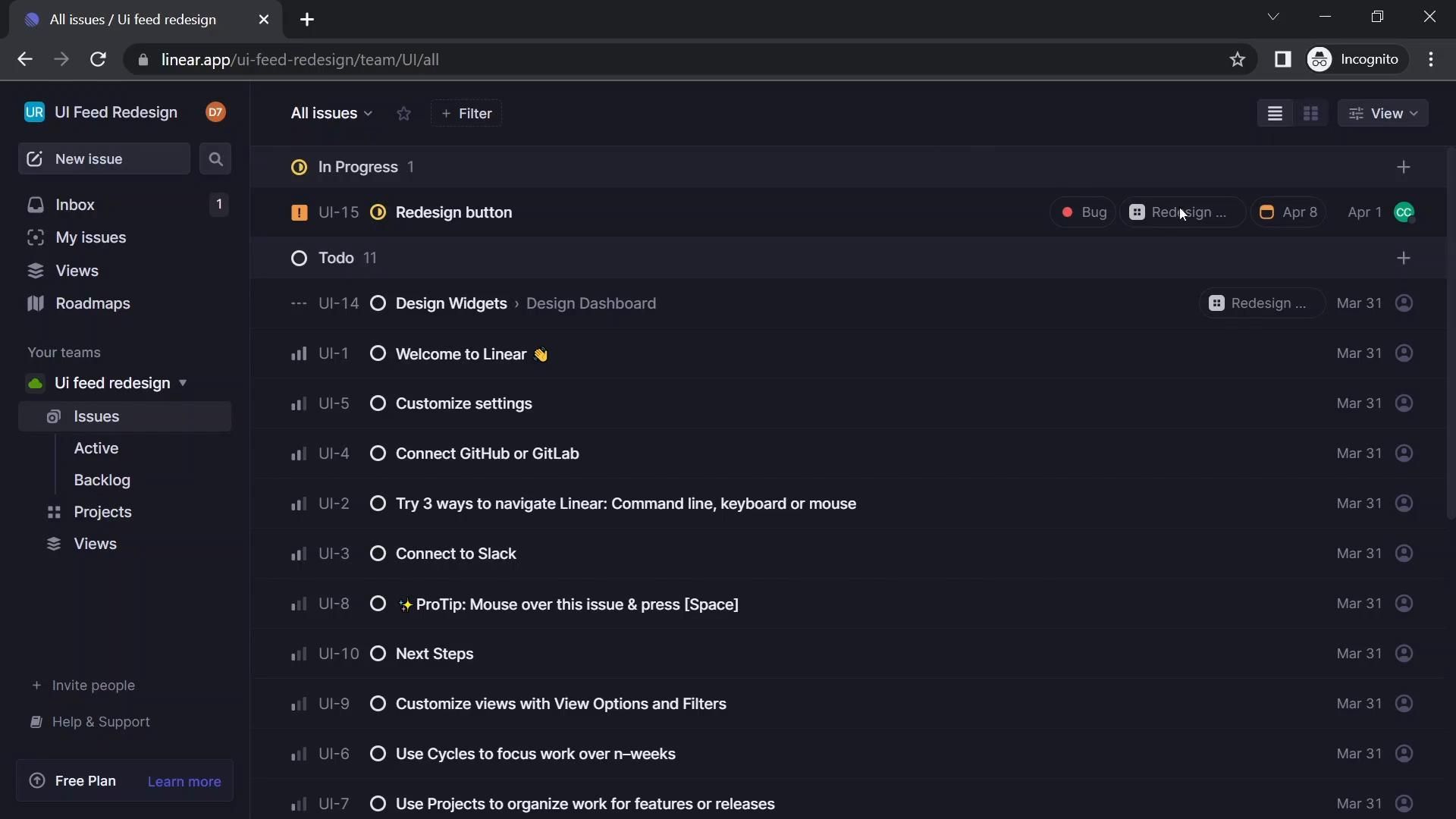The image size is (1456, 819).
Task: Open Inbox from the sidebar
Action: 75,205
